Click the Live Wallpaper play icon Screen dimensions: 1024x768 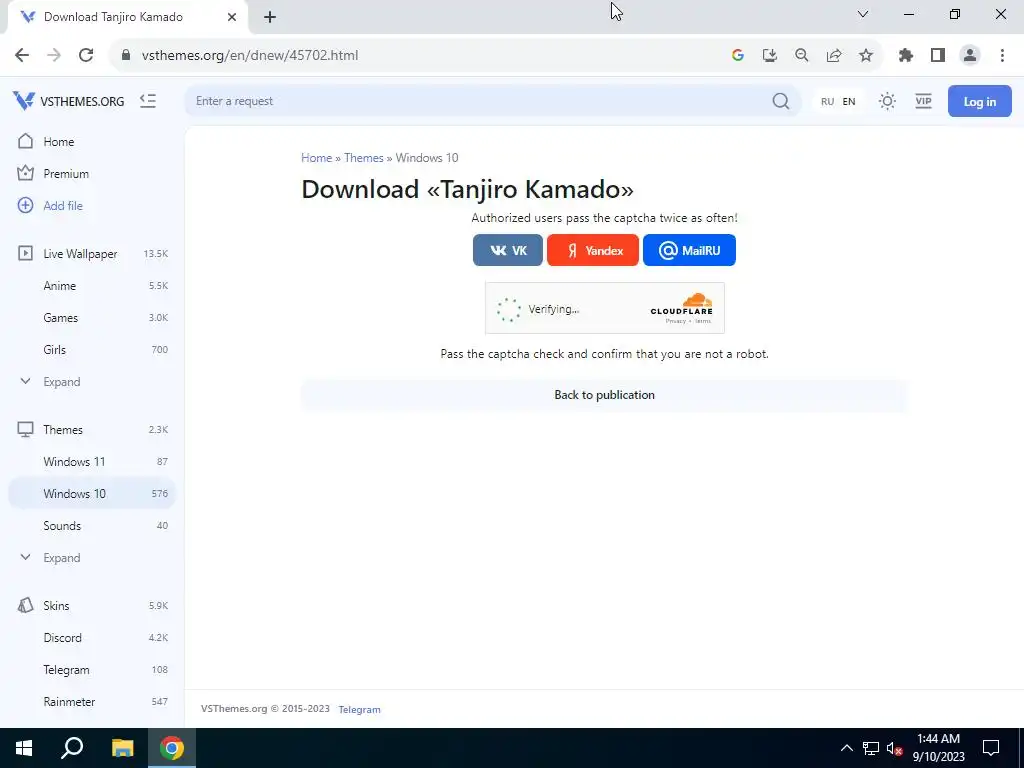(x=25, y=253)
